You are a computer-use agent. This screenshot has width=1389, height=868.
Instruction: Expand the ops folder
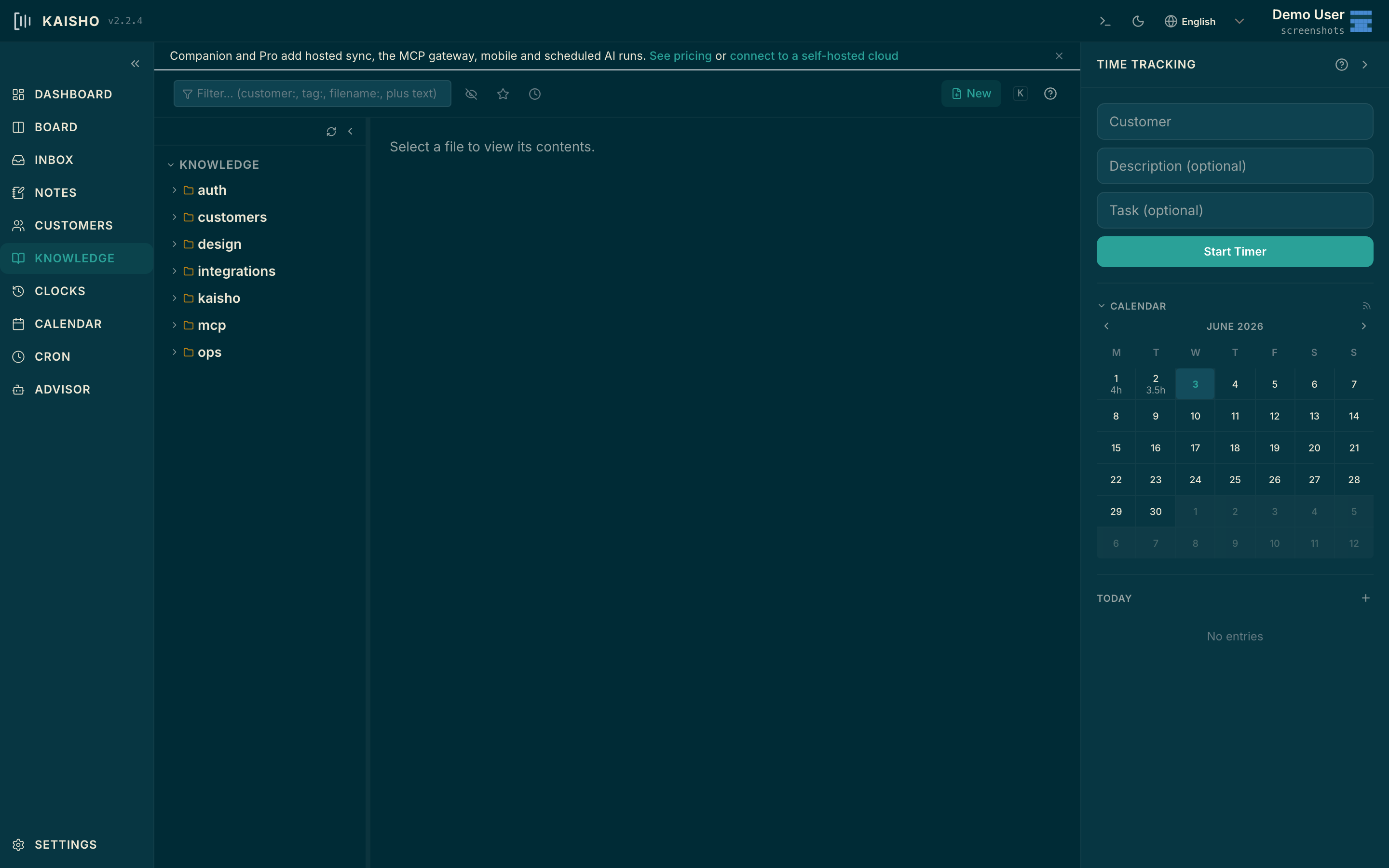(175, 352)
